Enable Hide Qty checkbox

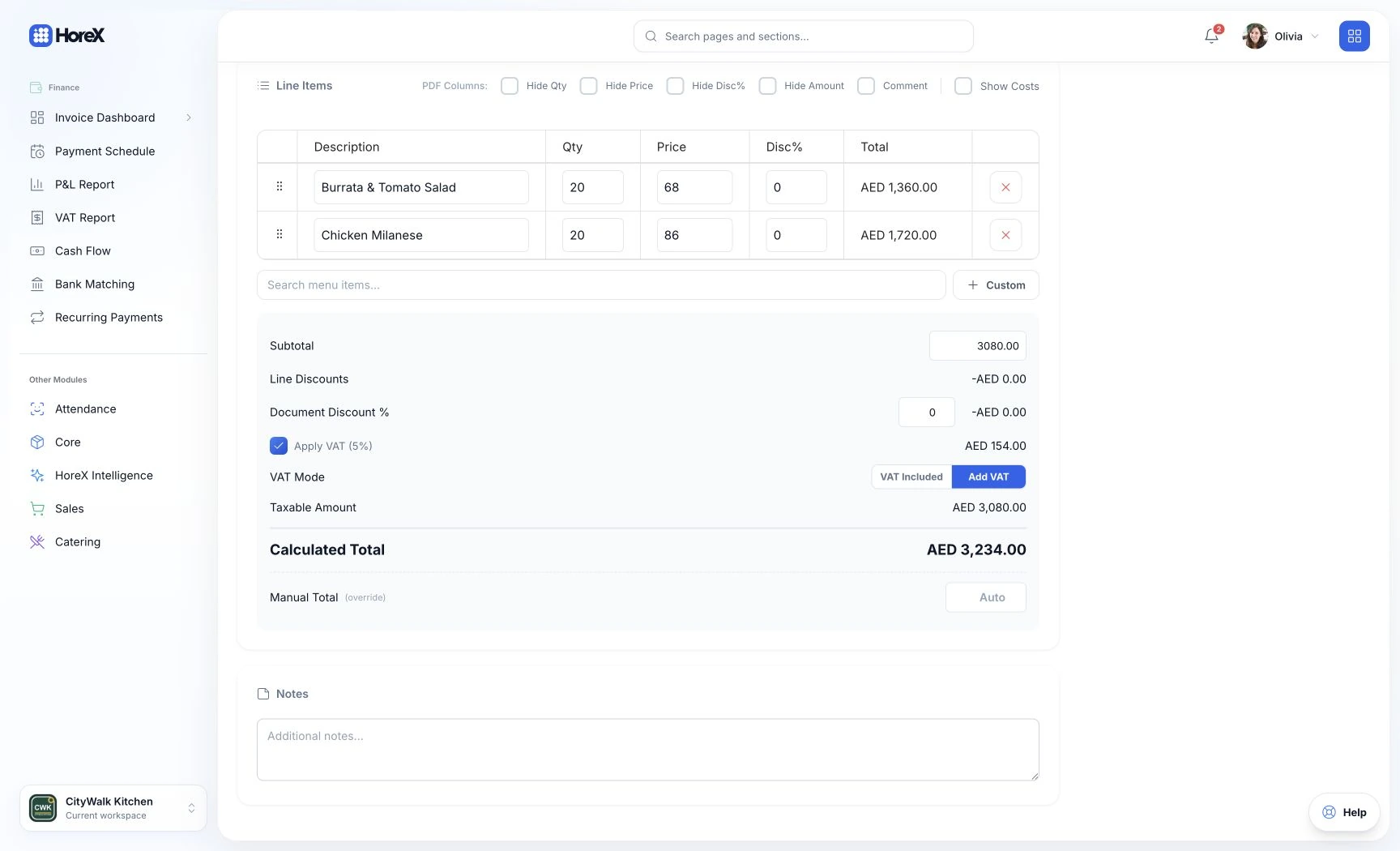pos(510,86)
